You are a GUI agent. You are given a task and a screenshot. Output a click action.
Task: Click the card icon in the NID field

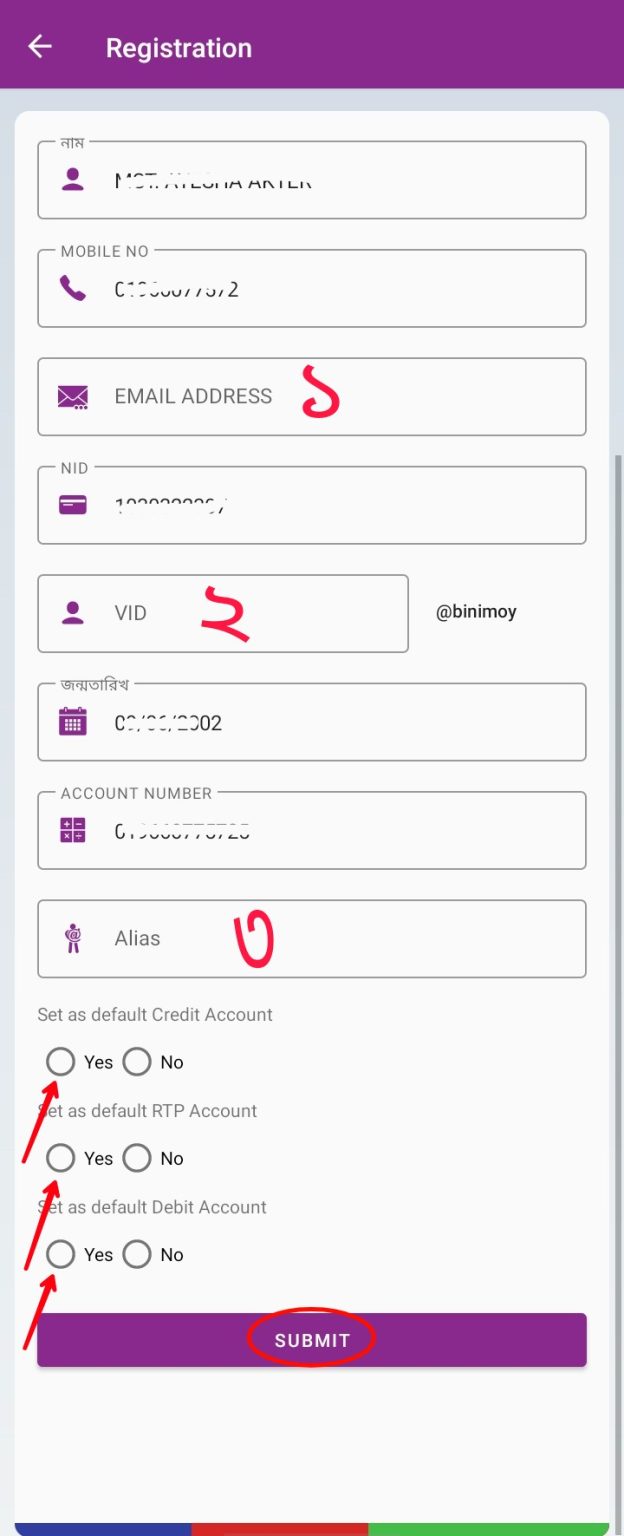point(73,505)
